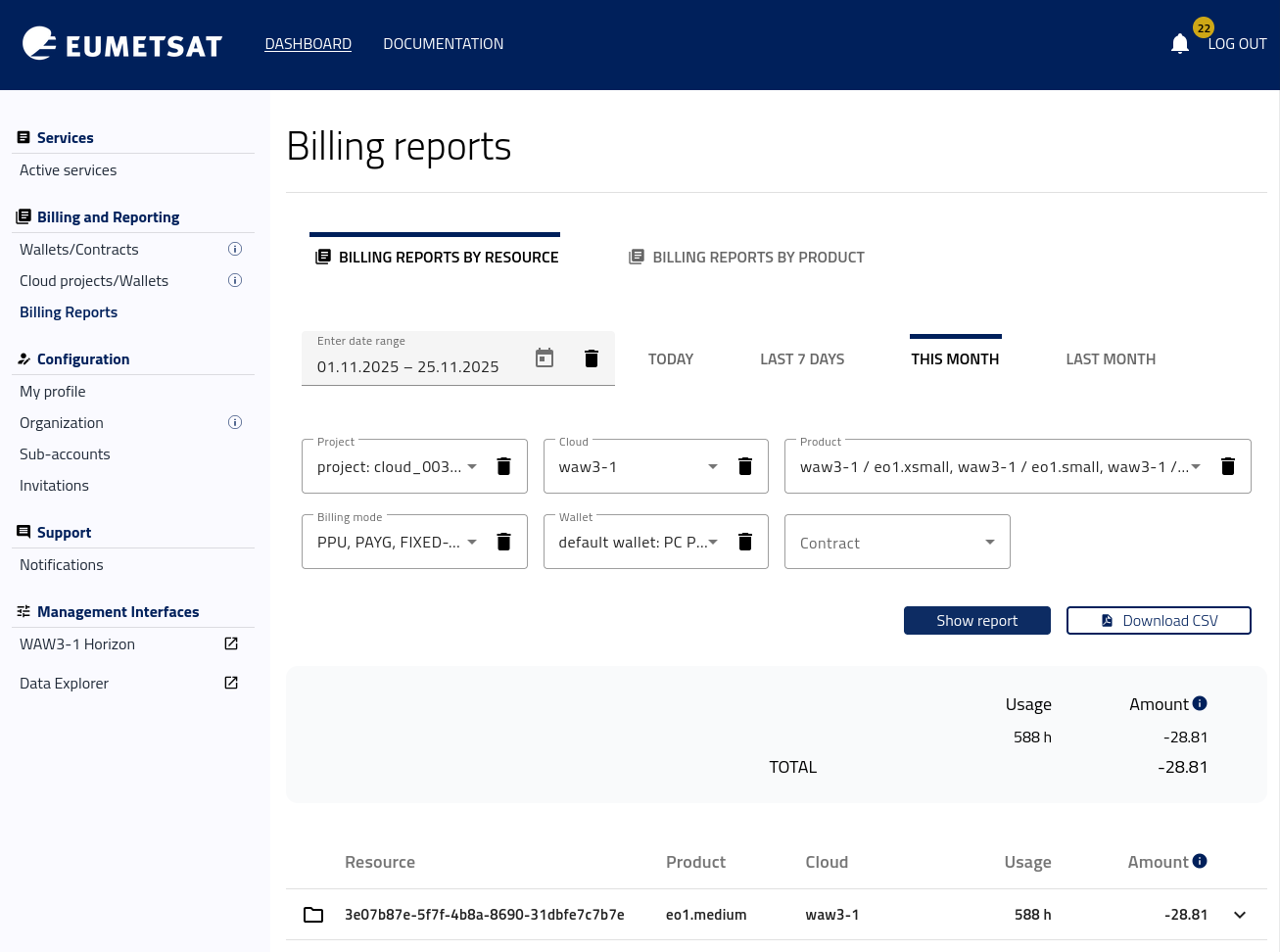Clear the Billing mode filter
The image size is (1280, 952).
click(x=503, y=542)
